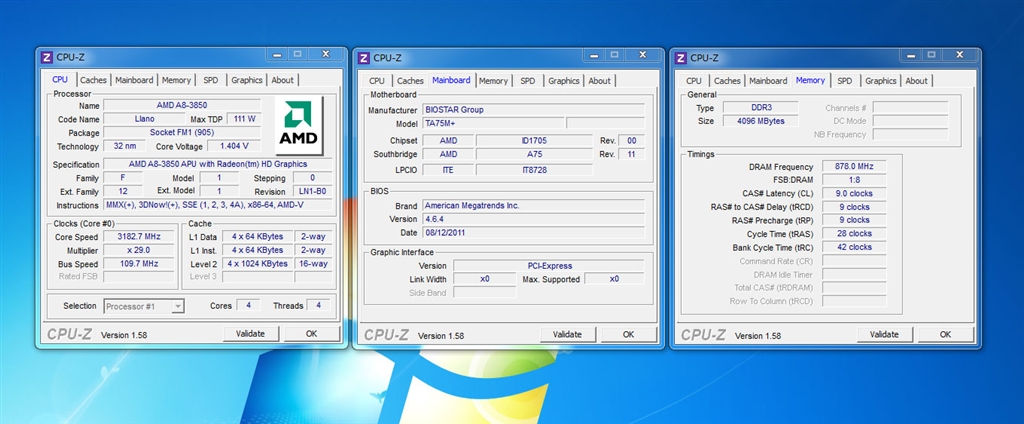Click the Bank Cycle Time 42 clocks value
This screenshot has width=1024, height=424.
coord(854,247)
